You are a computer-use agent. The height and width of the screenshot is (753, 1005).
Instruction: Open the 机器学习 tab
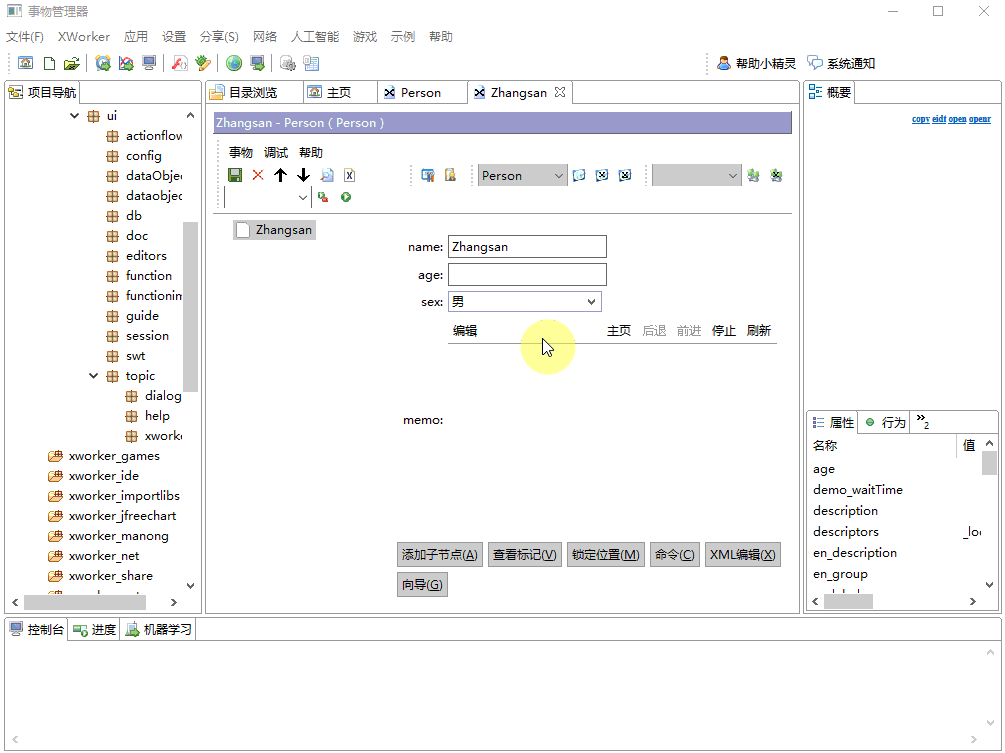point(159,630)
